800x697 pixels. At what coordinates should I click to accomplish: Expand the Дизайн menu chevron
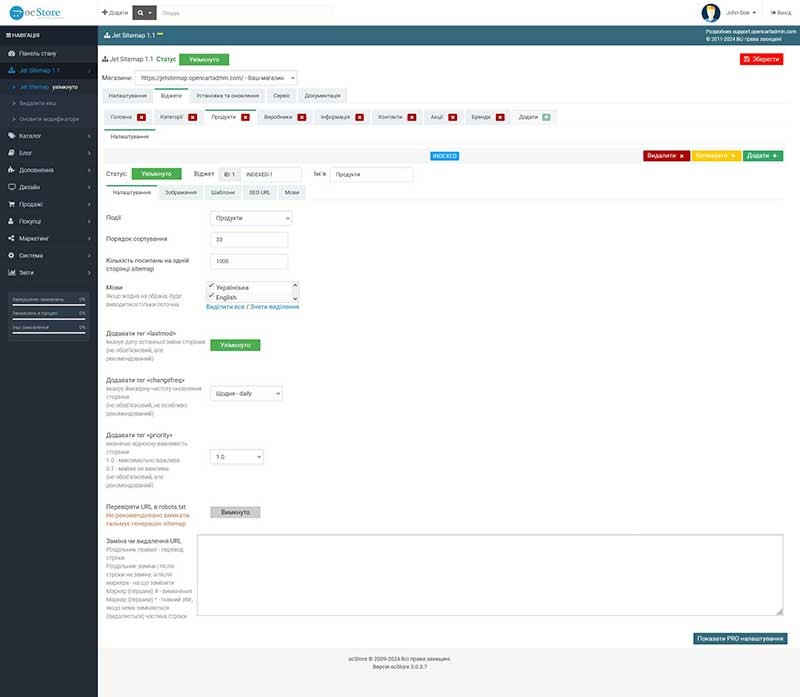pyautogui.click(x=89, y=187)
